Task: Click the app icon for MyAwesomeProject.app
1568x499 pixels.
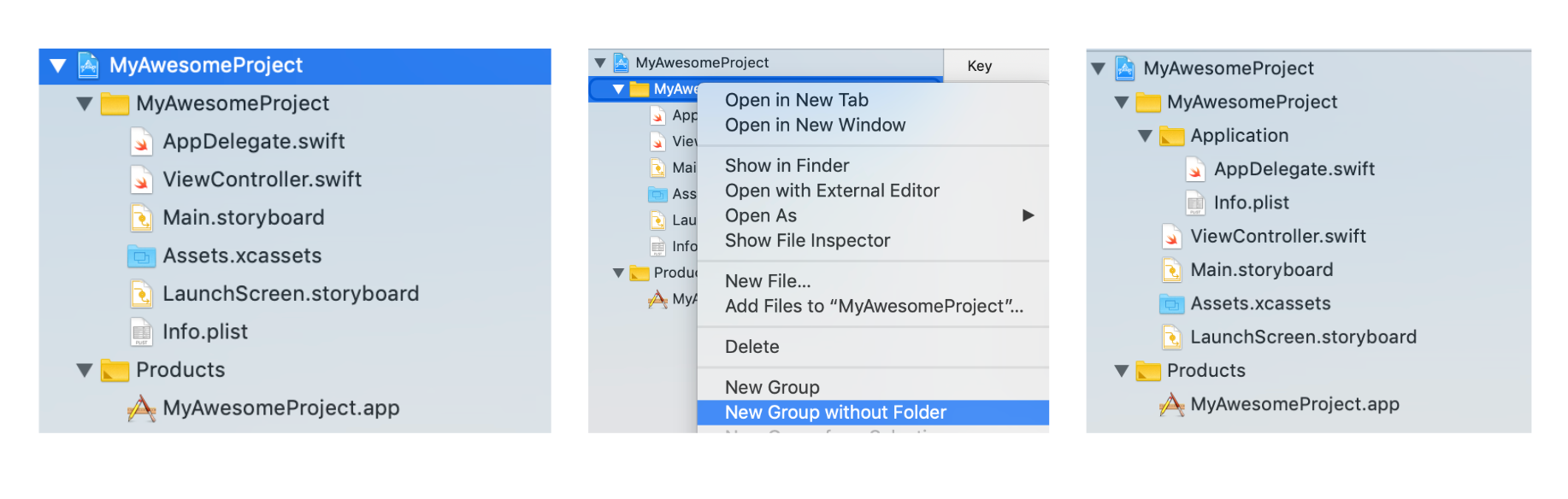Action: pos(142,408)
